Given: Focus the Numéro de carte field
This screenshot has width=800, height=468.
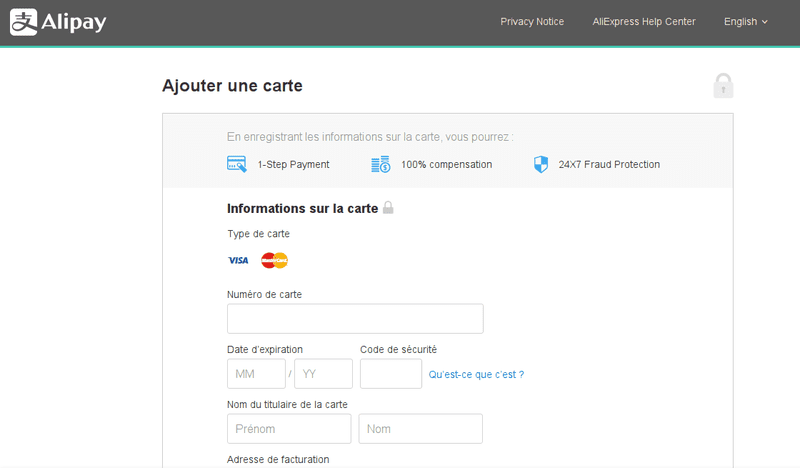Looking at the screenshot, I should pos(355,319).
